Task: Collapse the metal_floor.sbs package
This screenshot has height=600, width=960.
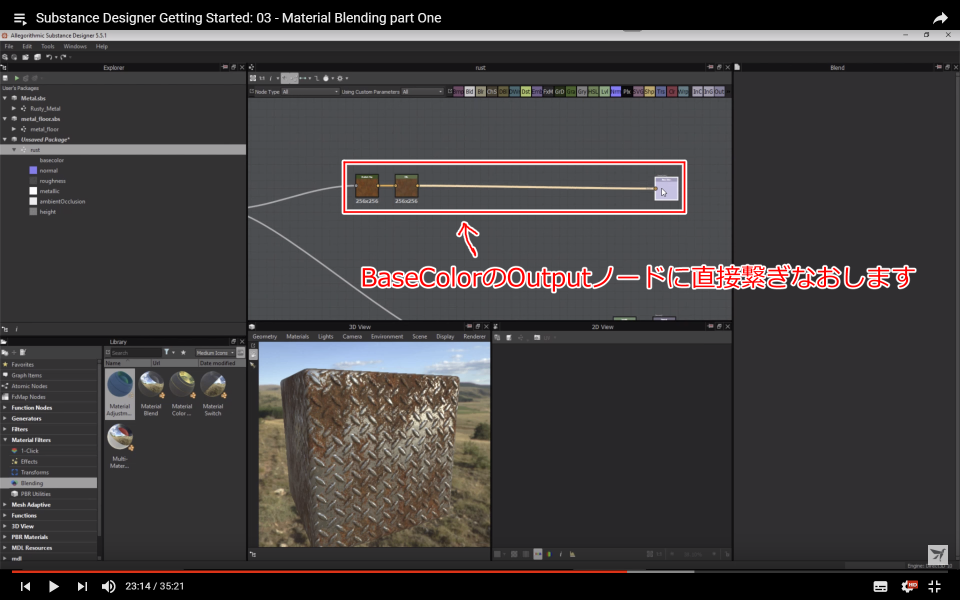Action: pyautogui.click(x=5, y=119)
